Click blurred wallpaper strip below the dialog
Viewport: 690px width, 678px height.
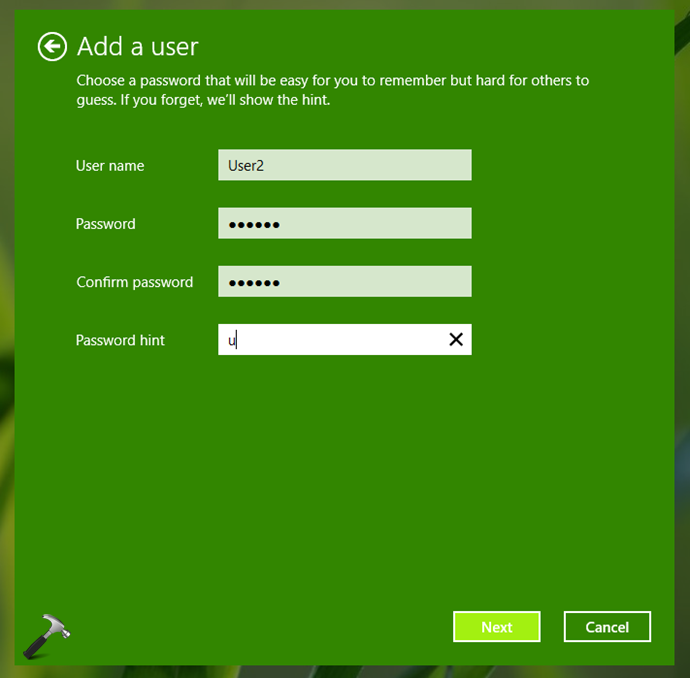click(344, 671)
